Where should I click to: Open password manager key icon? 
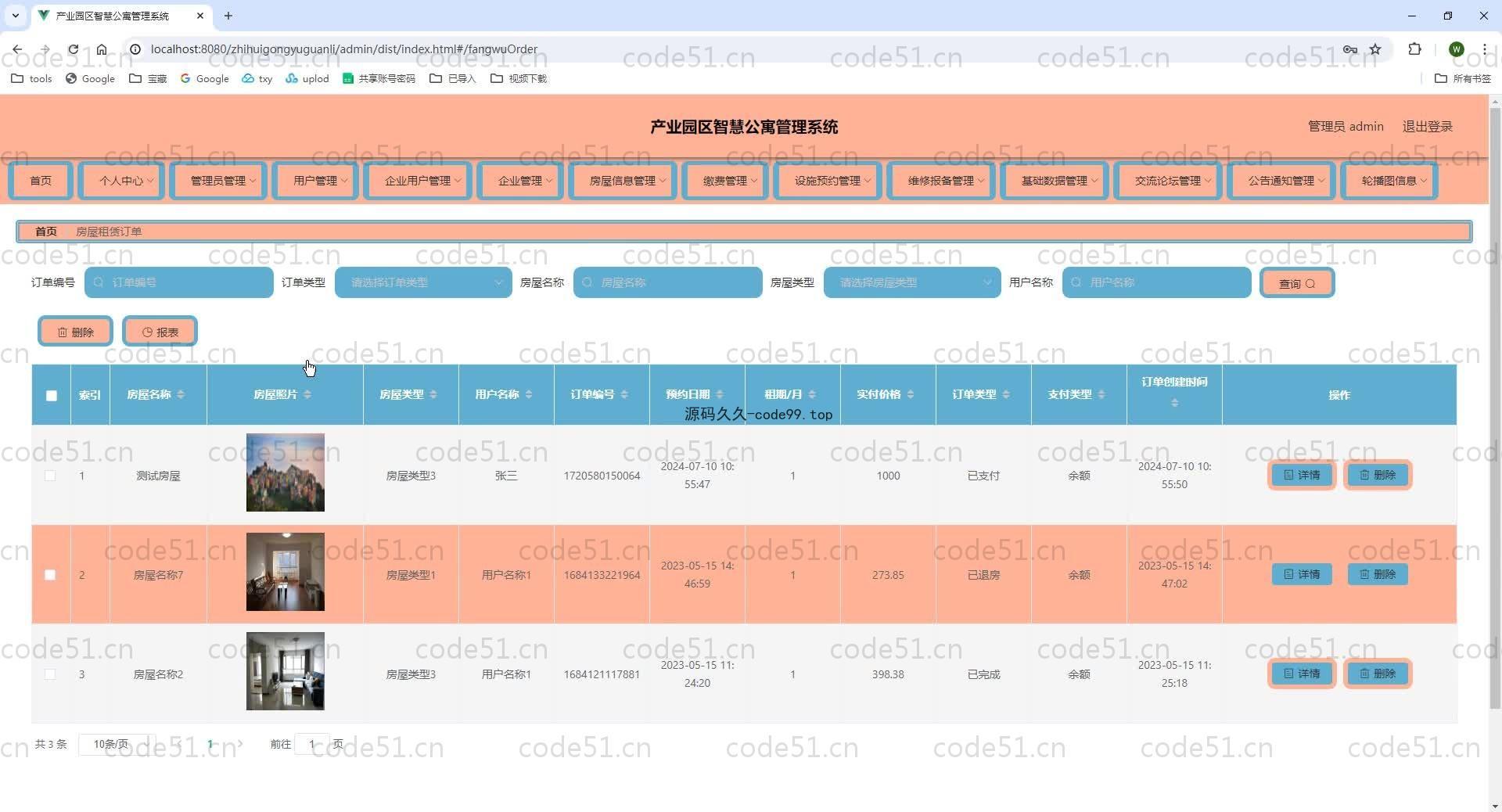click(x=1350, y=49)
